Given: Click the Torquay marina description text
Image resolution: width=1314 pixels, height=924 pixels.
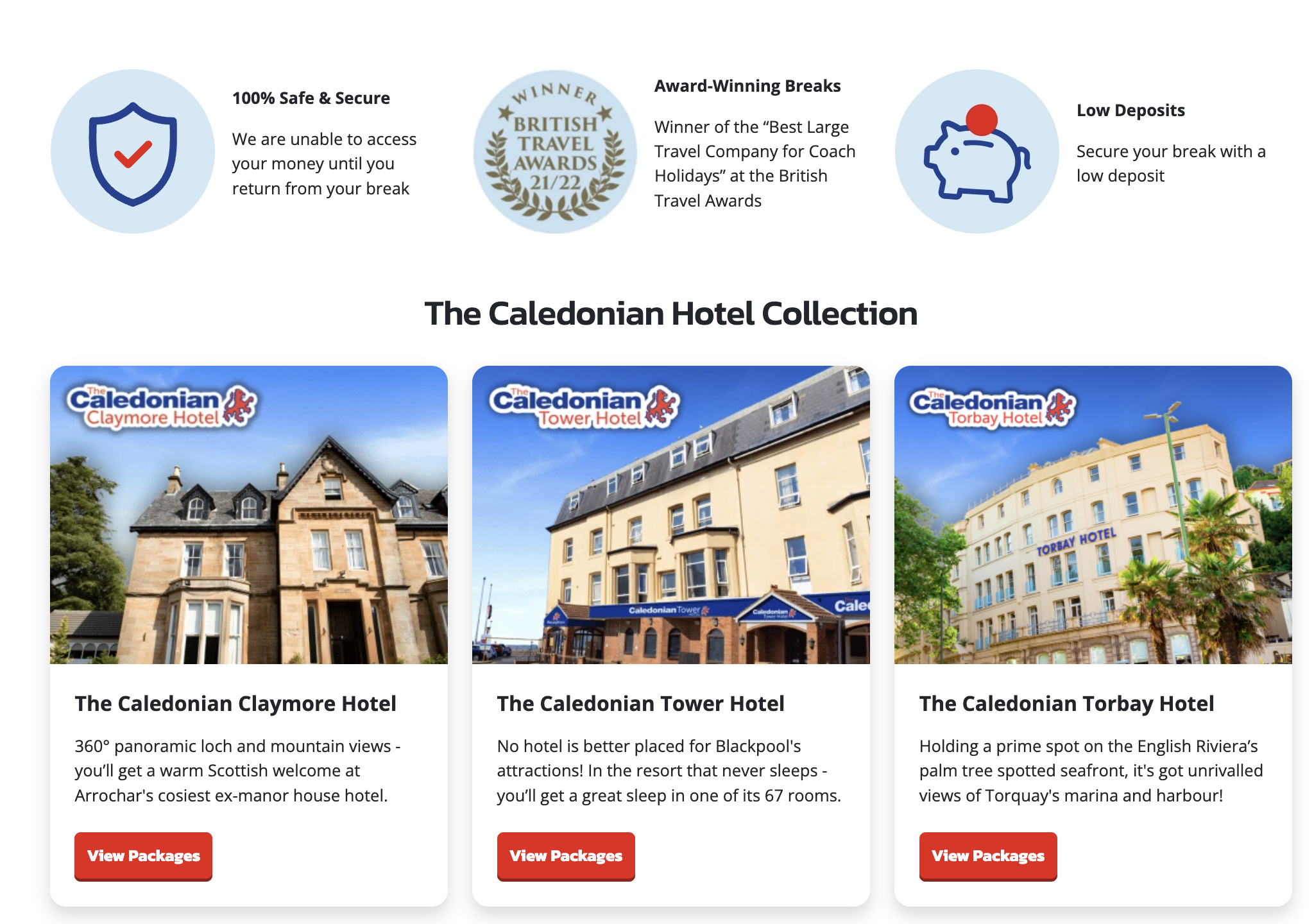Looking at the screenshot, I should (x=1091, y=771).
